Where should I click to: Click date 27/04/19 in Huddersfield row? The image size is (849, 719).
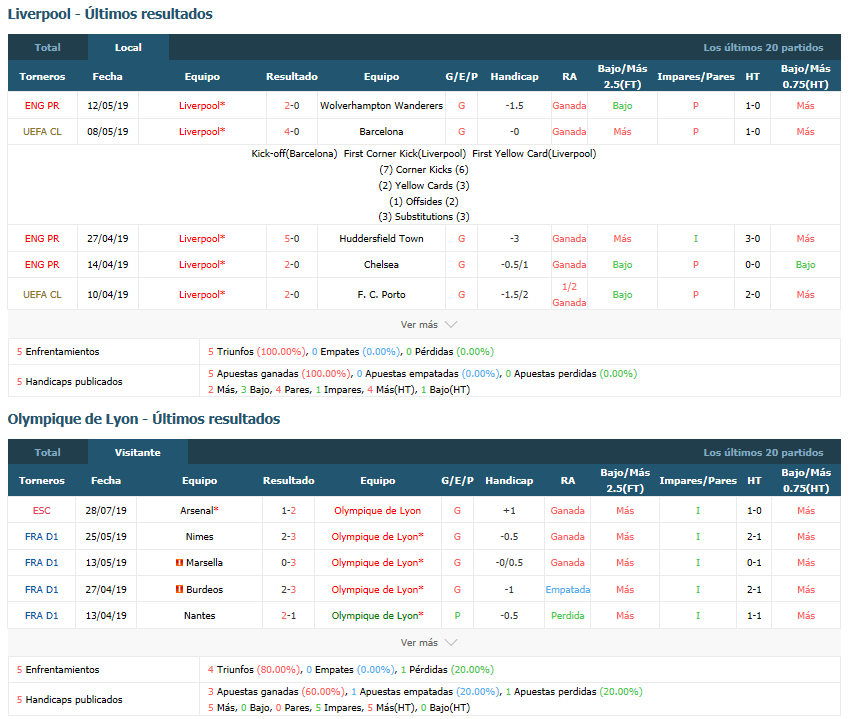point(108,238)
